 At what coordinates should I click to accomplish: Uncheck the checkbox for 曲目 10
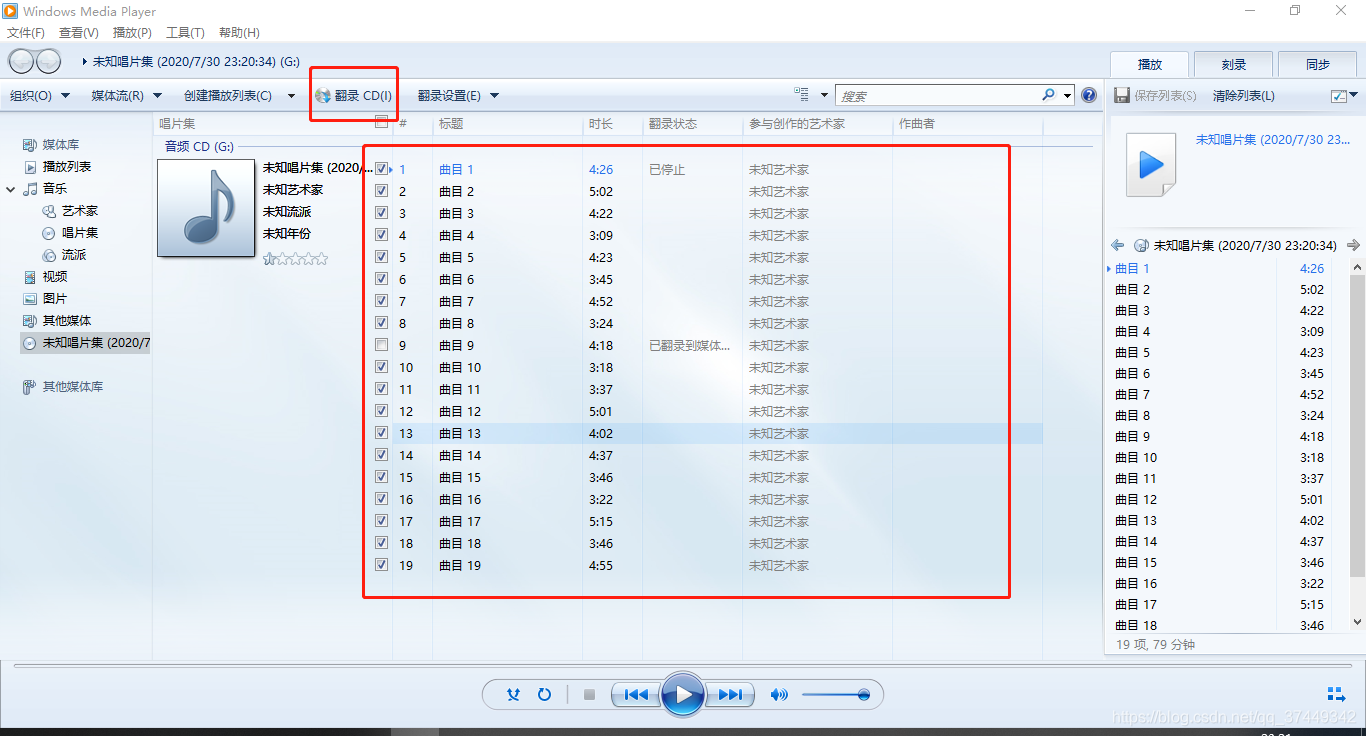coord(381,366)
